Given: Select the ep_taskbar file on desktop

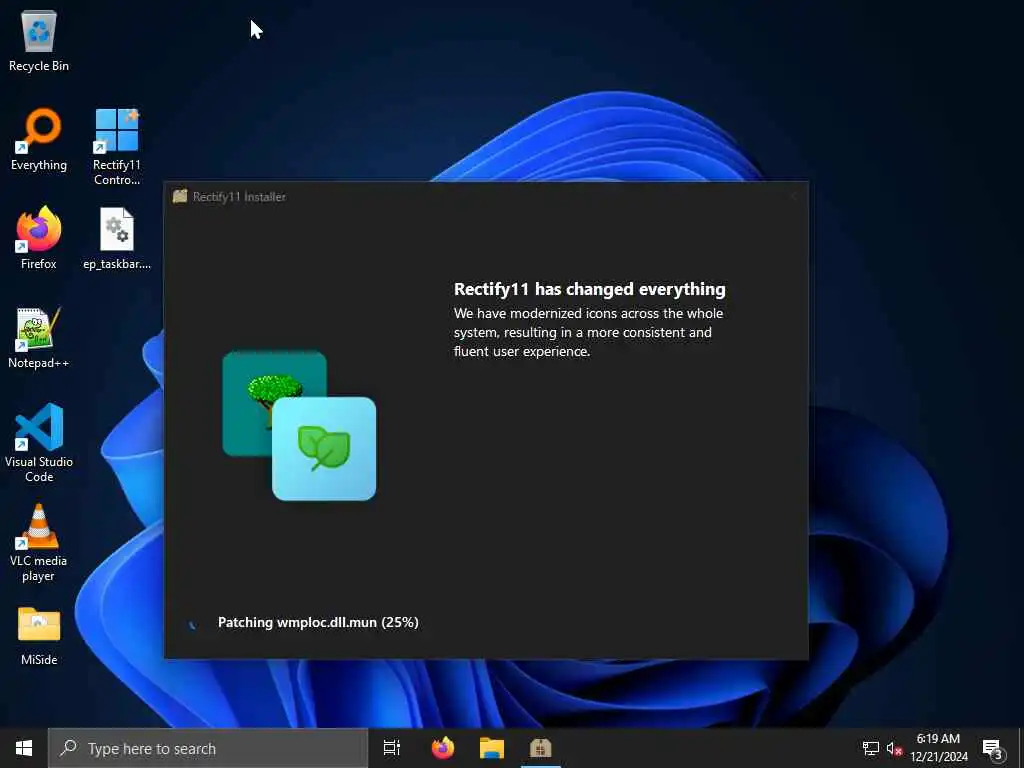Looking at the screenshot, I should [x=117, y=238].
